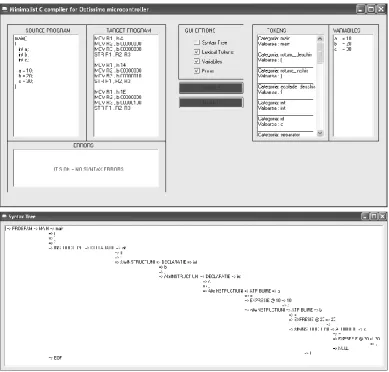Minimize the Minimalist C compiler window
This screenshot has width=389, height=372.
tap(360, 9)
